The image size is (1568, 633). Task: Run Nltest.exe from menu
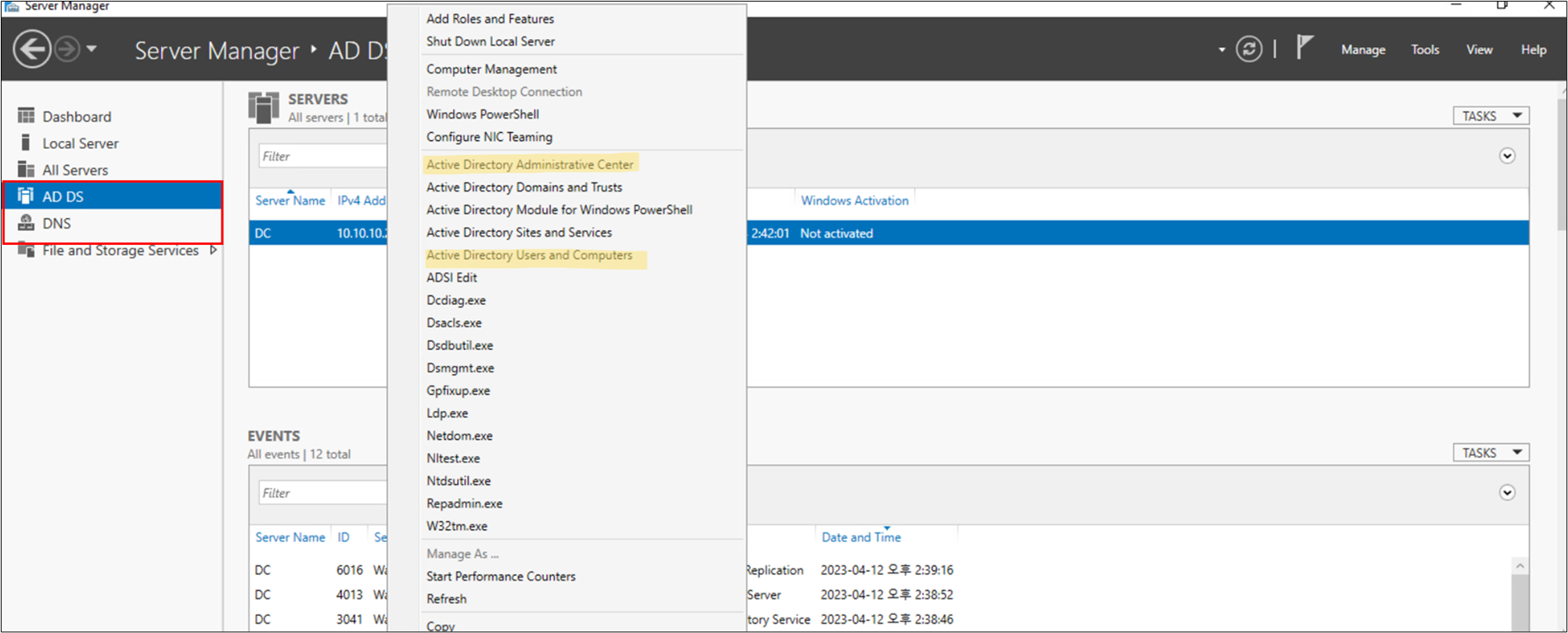coord(453,459)
